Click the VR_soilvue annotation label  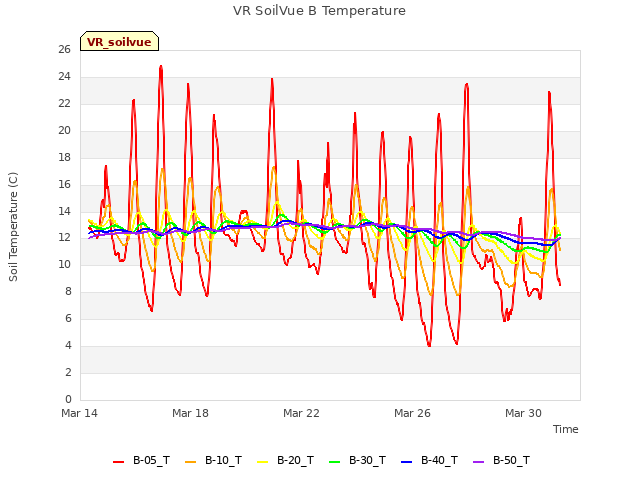pyautogui.click(x=119, y=42)
